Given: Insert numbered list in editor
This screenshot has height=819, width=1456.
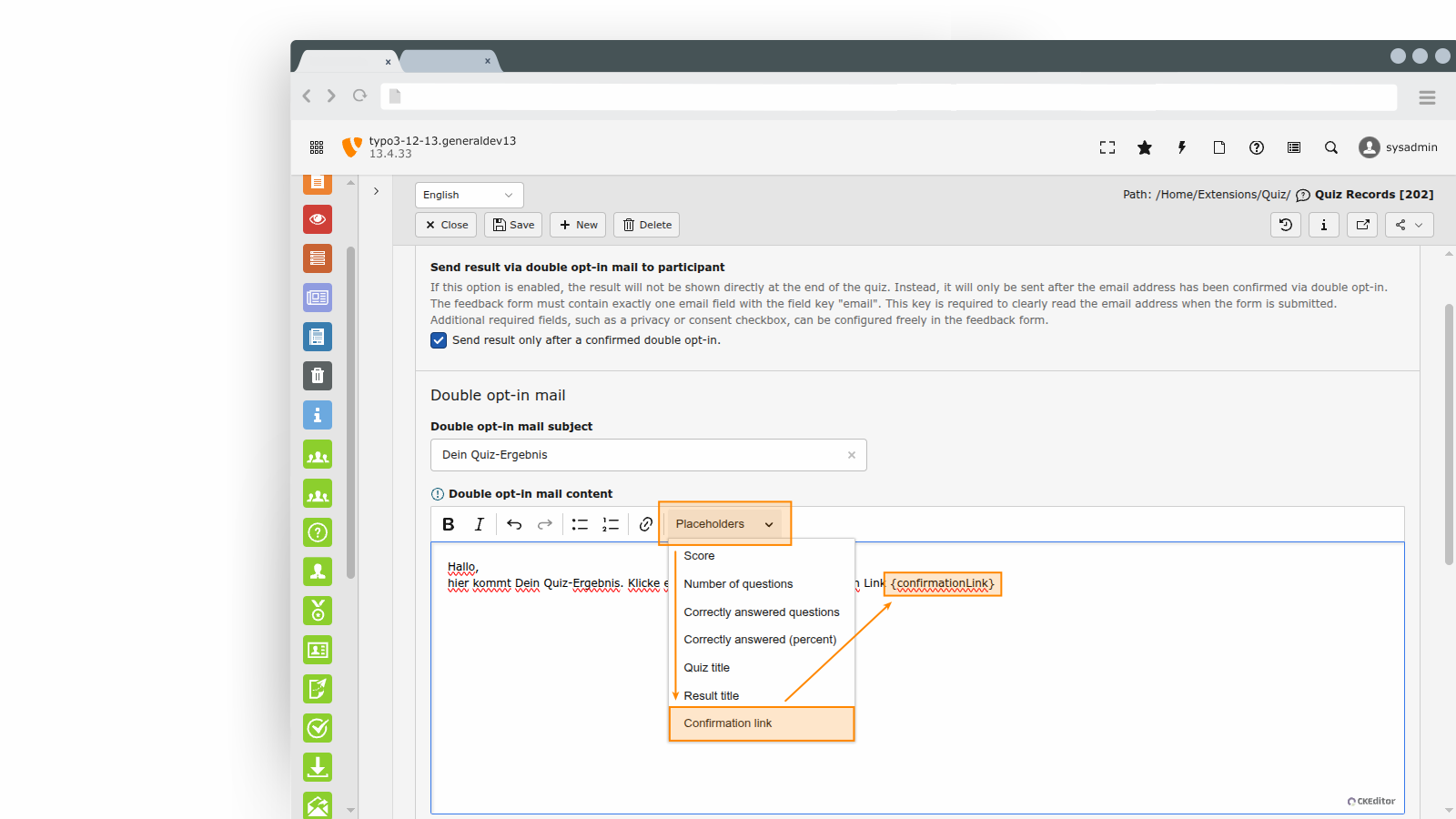Looking at the screenshot, I should (x=611, y=524).
